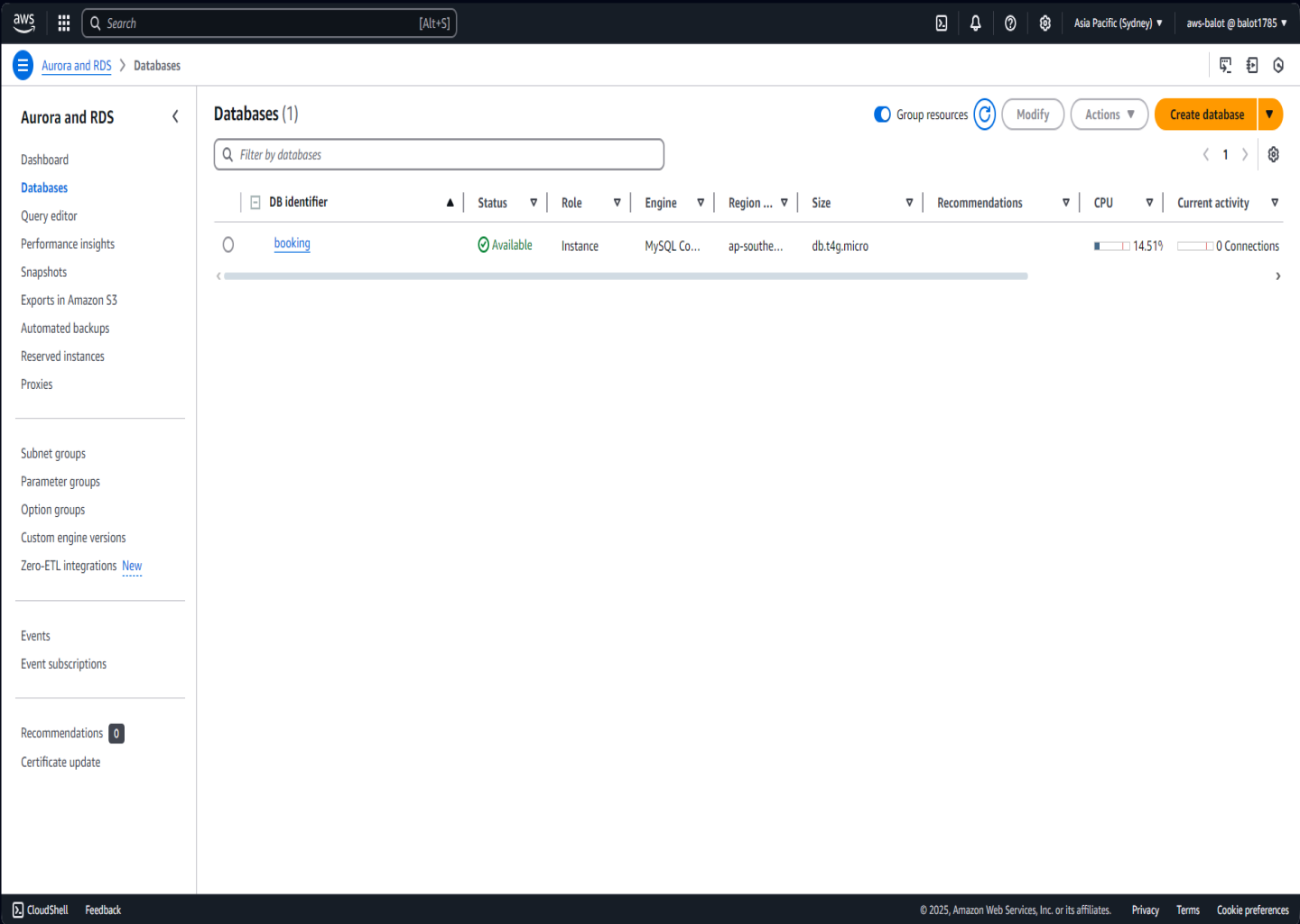Open the aws-balot account menu

tap(1237, 23)
